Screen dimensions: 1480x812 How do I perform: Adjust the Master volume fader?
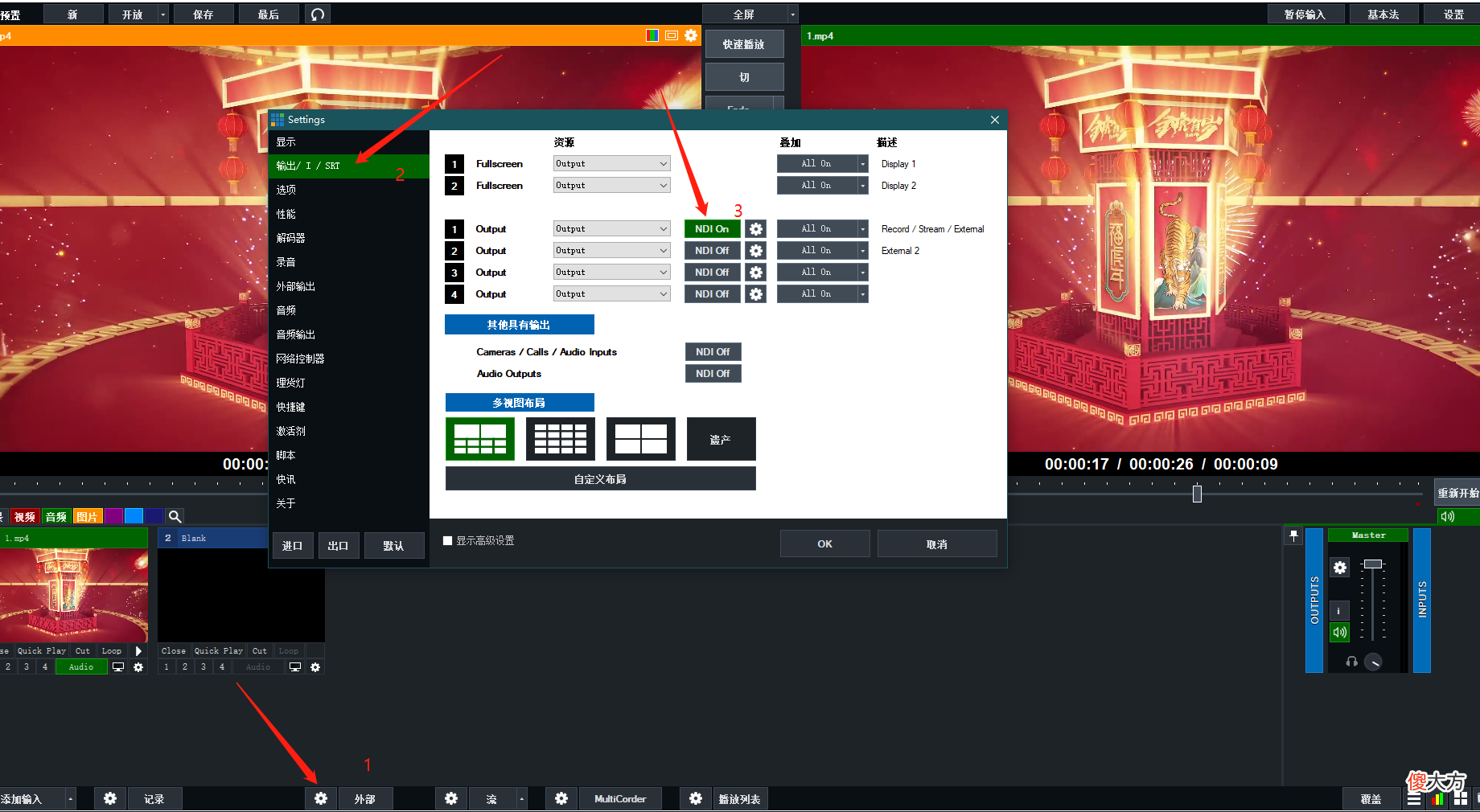click(1373, 564)
